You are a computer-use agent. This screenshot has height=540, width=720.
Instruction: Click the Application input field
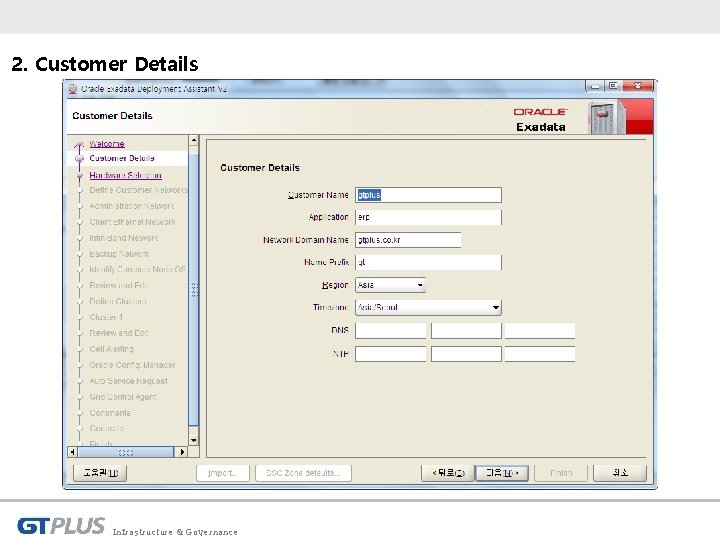tap(428, 217)
